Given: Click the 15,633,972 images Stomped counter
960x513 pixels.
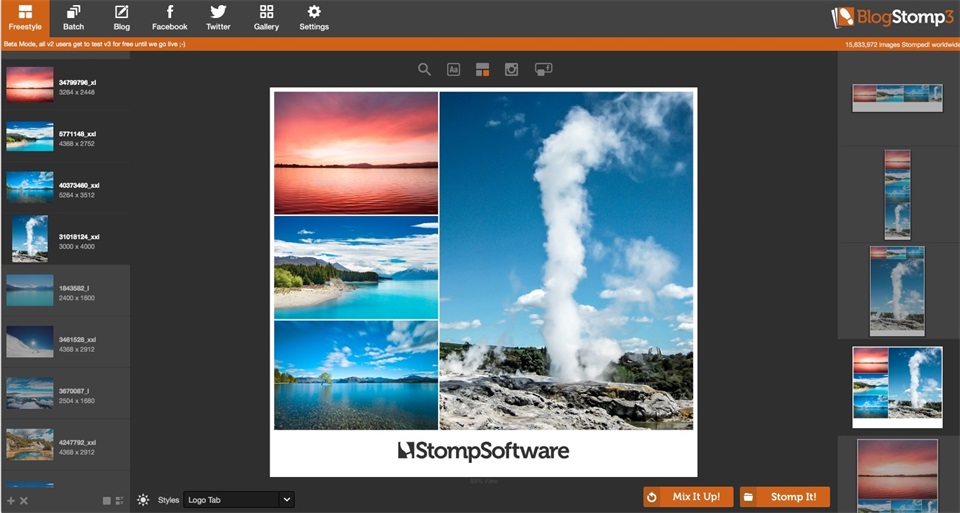Looking at the screenshot, I should (x=902, y=45).
